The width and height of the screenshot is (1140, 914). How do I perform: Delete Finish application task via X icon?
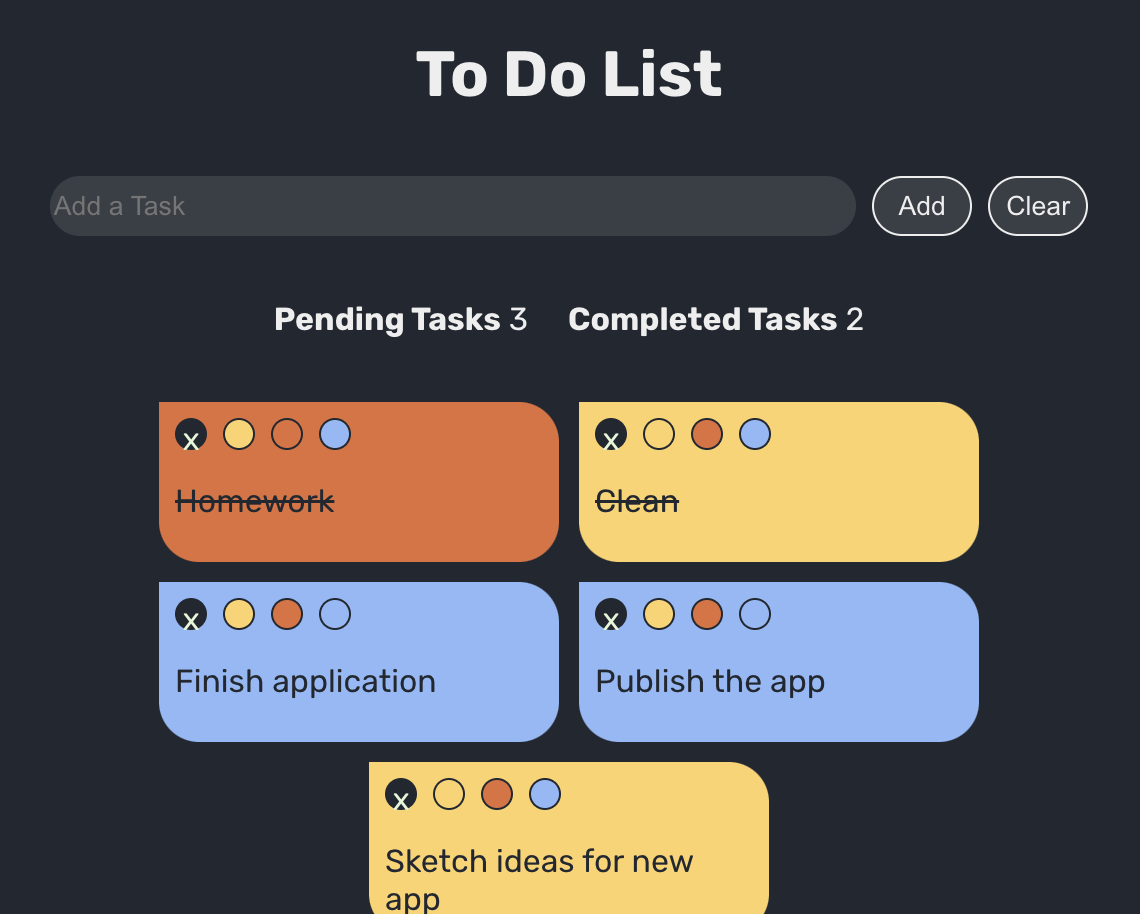191,614
